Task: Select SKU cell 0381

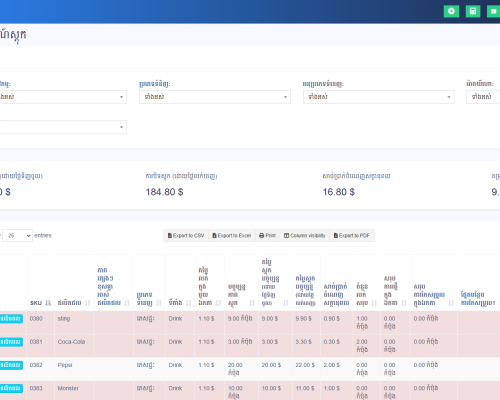Action: [x=36, y=342]
